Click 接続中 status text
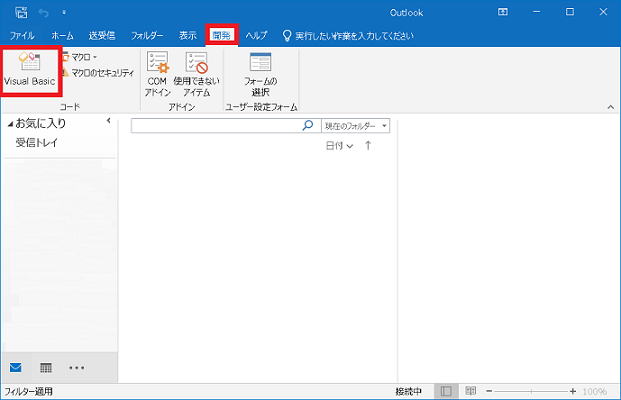 [x=408, y=392]
